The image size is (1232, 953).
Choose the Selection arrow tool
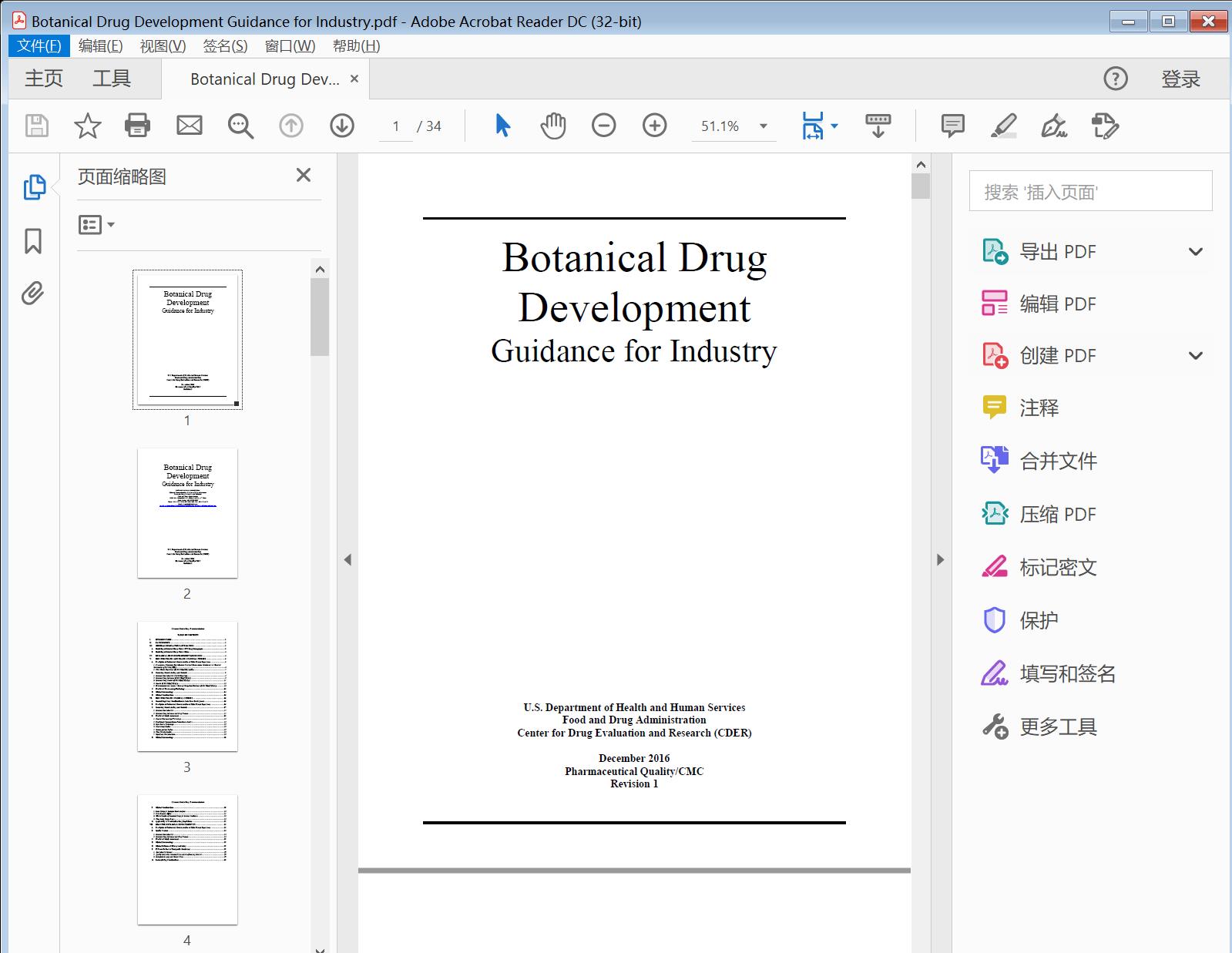(502, 126)
